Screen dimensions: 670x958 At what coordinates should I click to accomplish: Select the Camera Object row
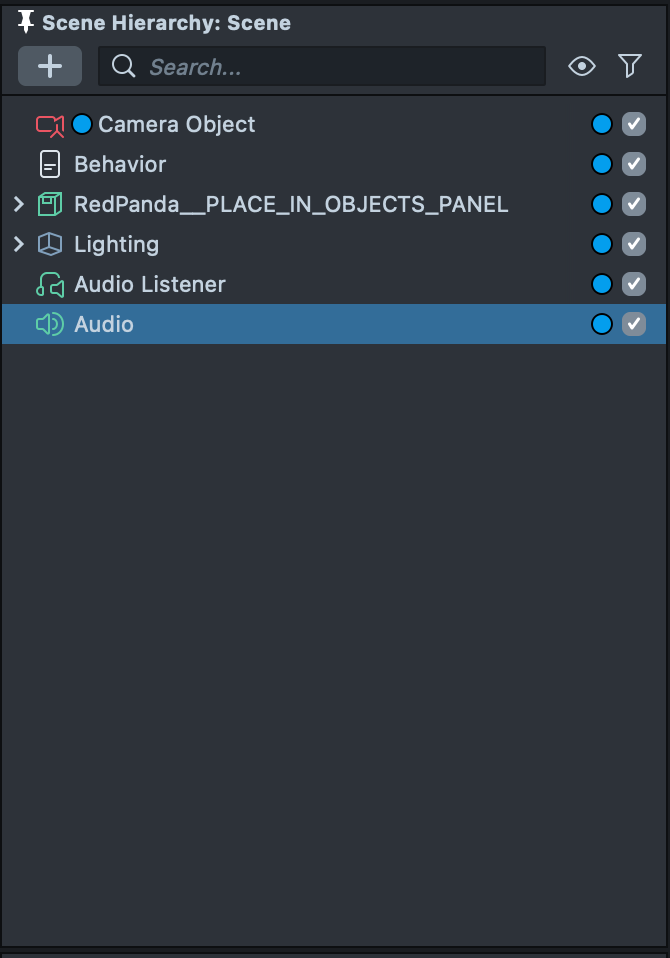(177, 124)
